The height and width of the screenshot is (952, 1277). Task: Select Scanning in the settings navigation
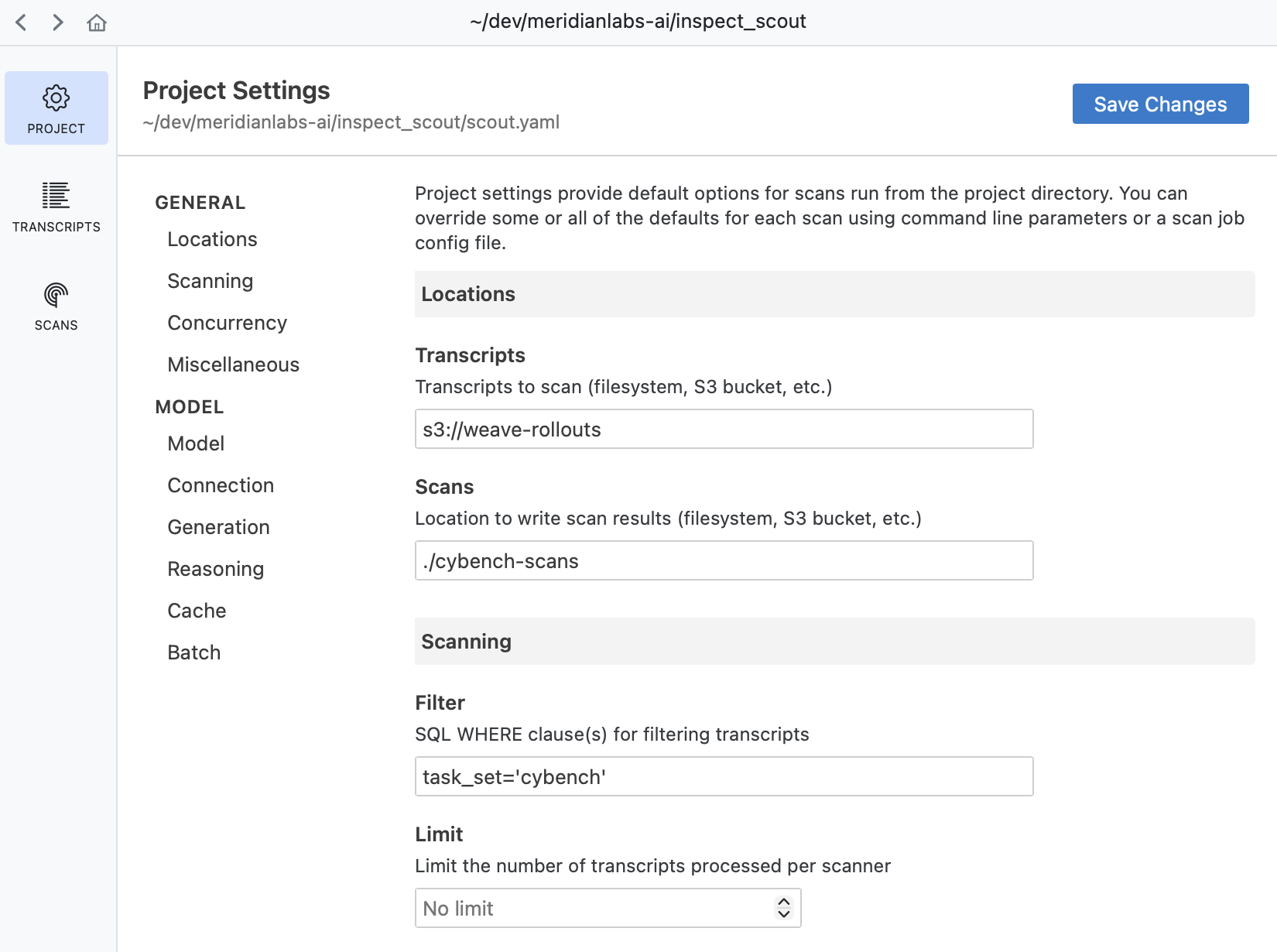(210, 281)
